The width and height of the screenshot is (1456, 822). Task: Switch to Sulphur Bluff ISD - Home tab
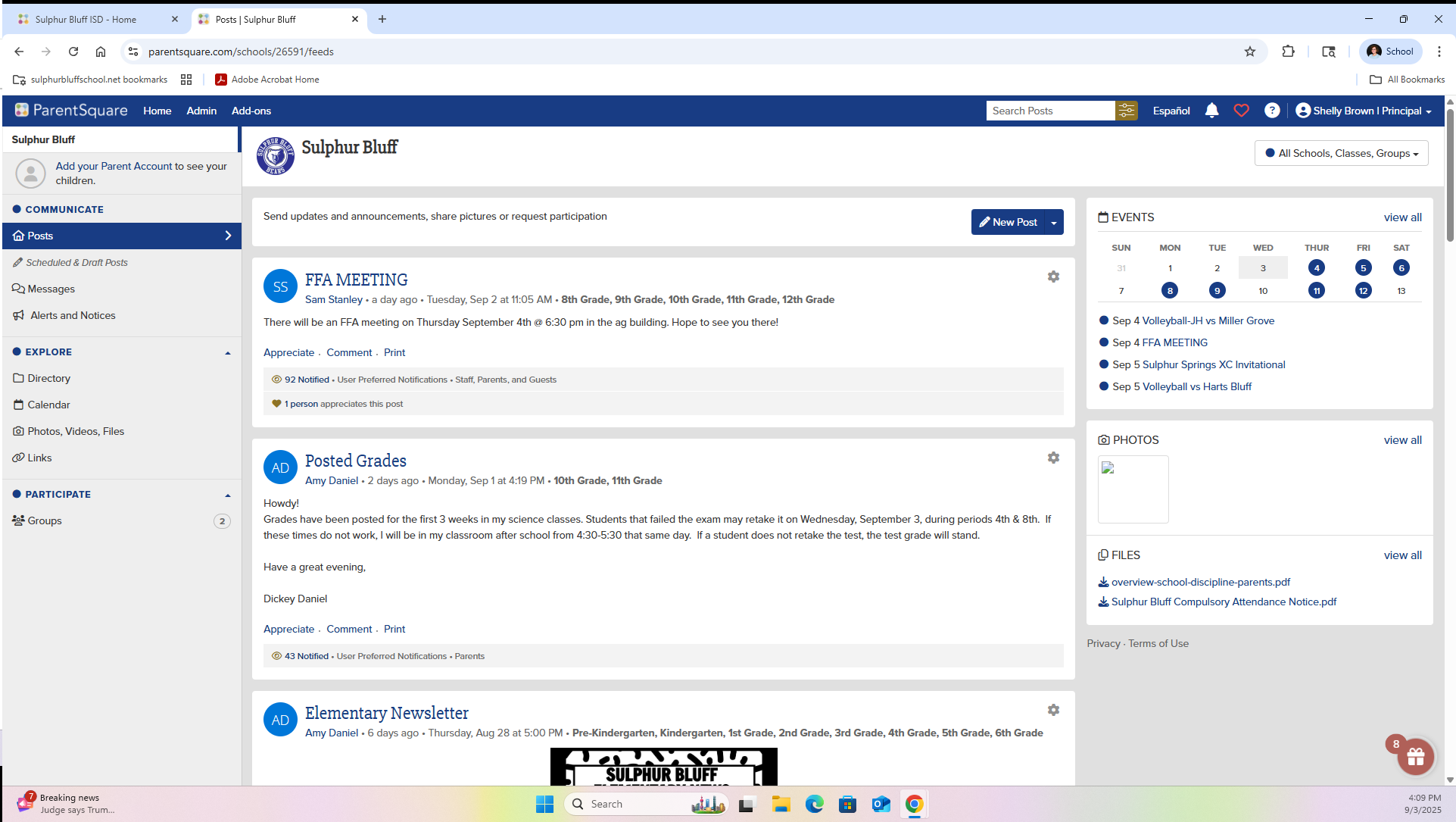coord(86,20)
